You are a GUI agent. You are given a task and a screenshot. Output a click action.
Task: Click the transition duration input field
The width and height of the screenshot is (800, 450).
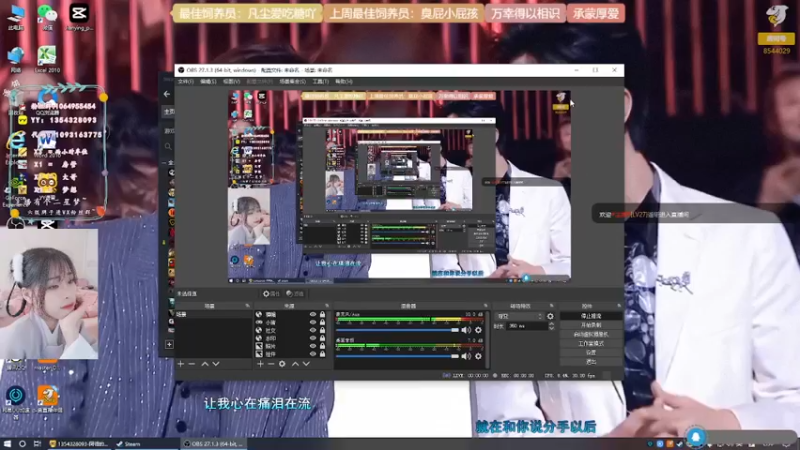point(526,326)
